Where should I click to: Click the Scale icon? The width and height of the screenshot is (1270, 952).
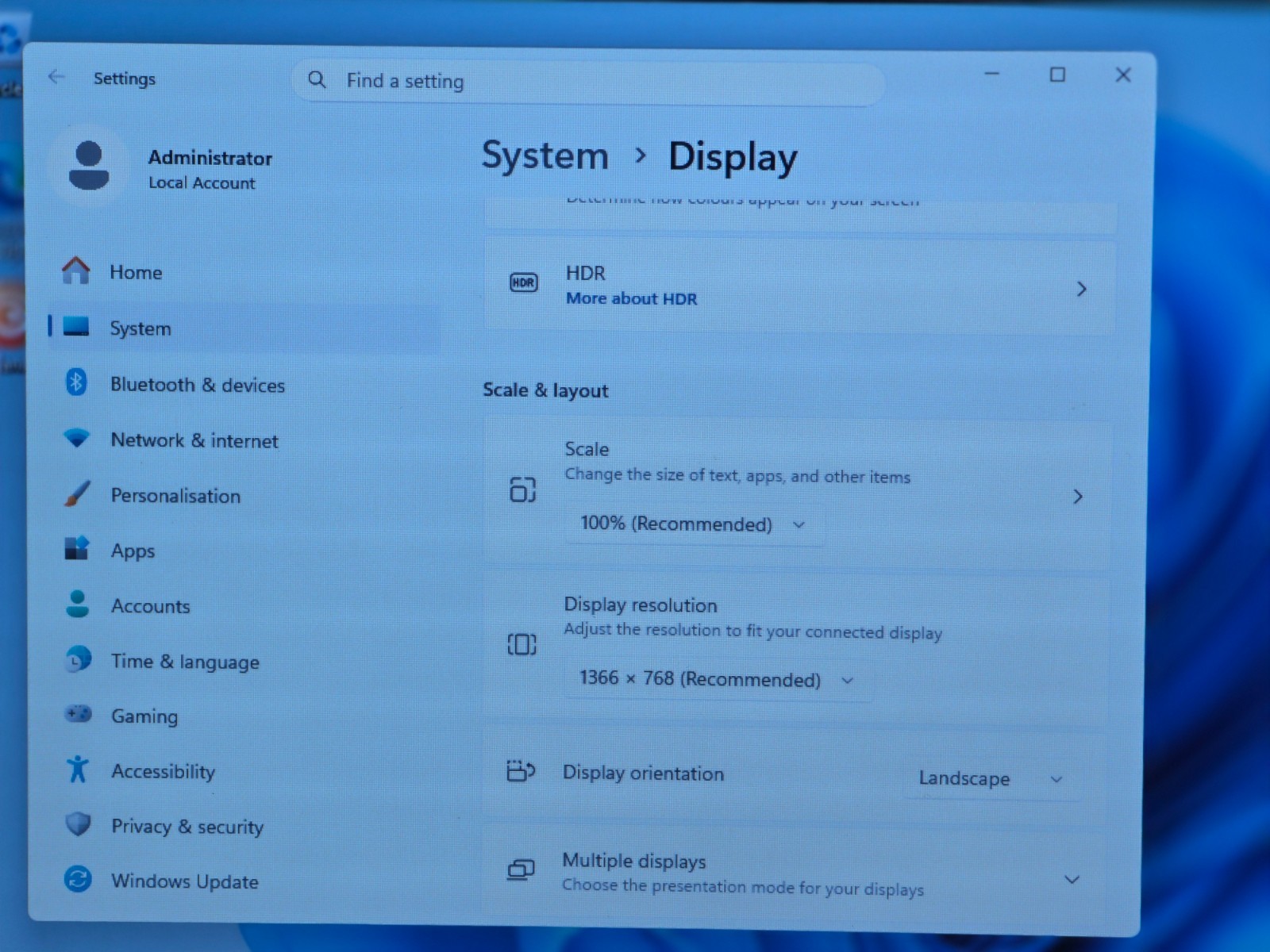(522, 490)
